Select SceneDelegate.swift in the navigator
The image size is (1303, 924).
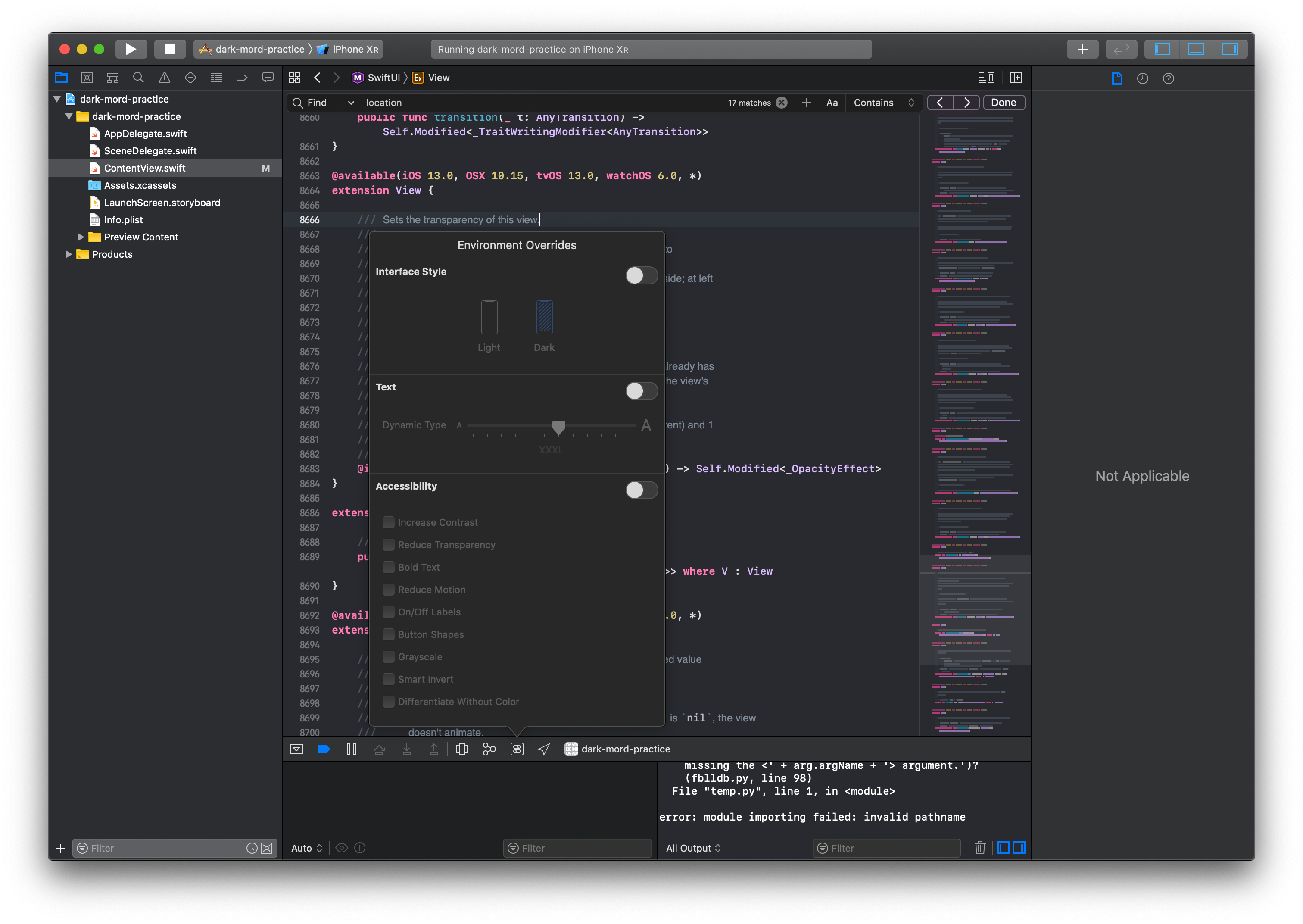click(x=150, y=151)
